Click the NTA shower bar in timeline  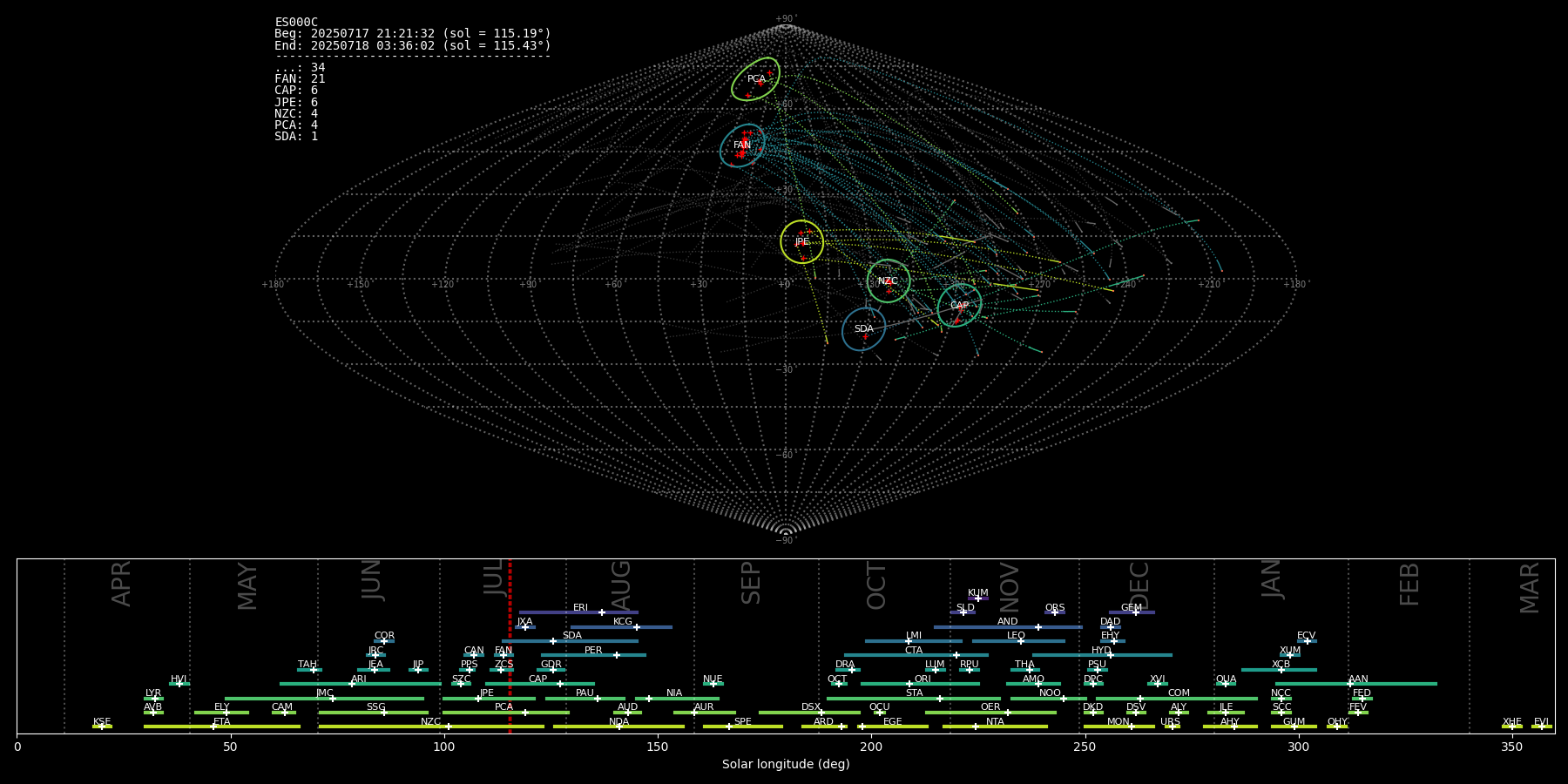click(x=995, y=727)
